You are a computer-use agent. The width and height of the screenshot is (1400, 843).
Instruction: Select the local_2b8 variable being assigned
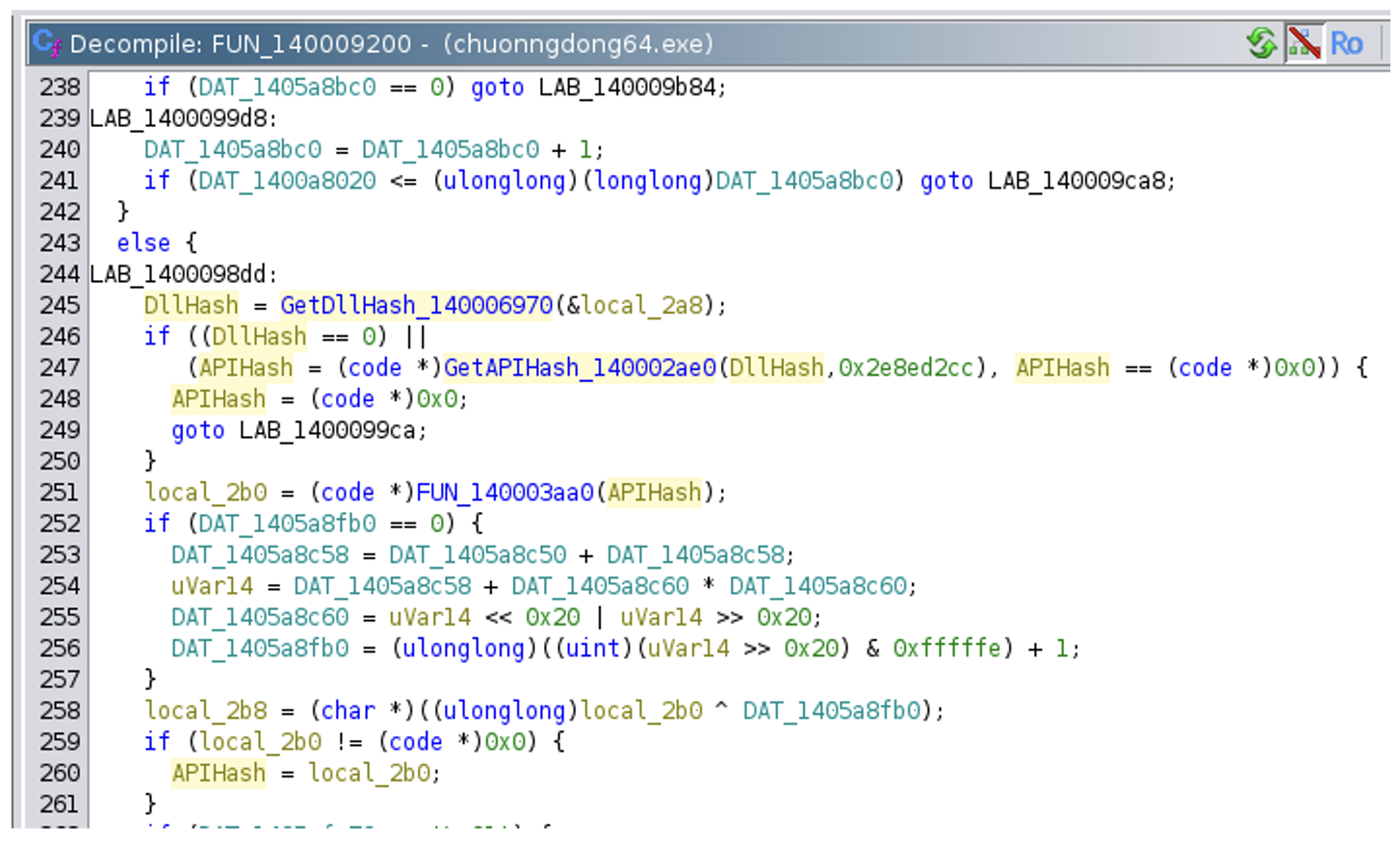tap(205, 710)
